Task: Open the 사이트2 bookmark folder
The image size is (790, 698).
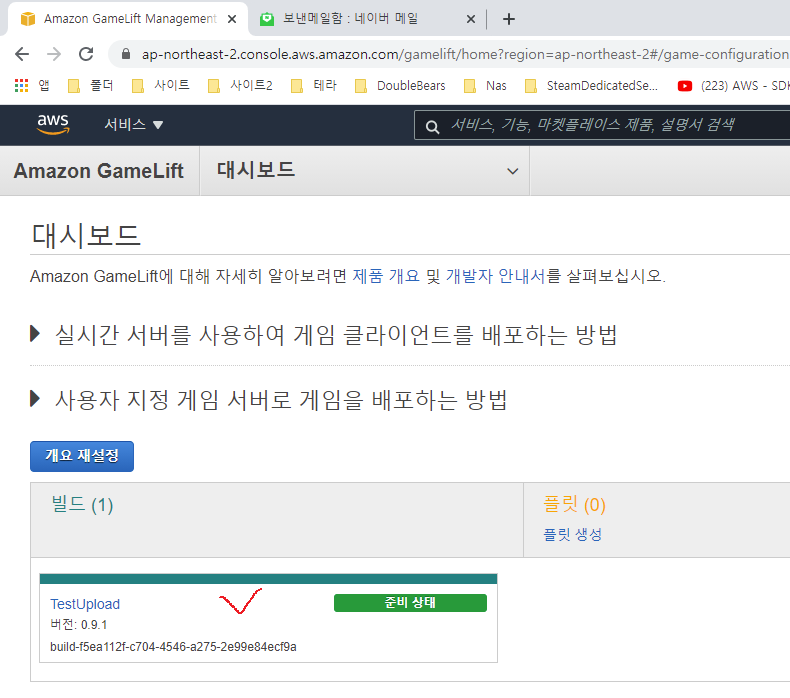Action: pos(240,86)
